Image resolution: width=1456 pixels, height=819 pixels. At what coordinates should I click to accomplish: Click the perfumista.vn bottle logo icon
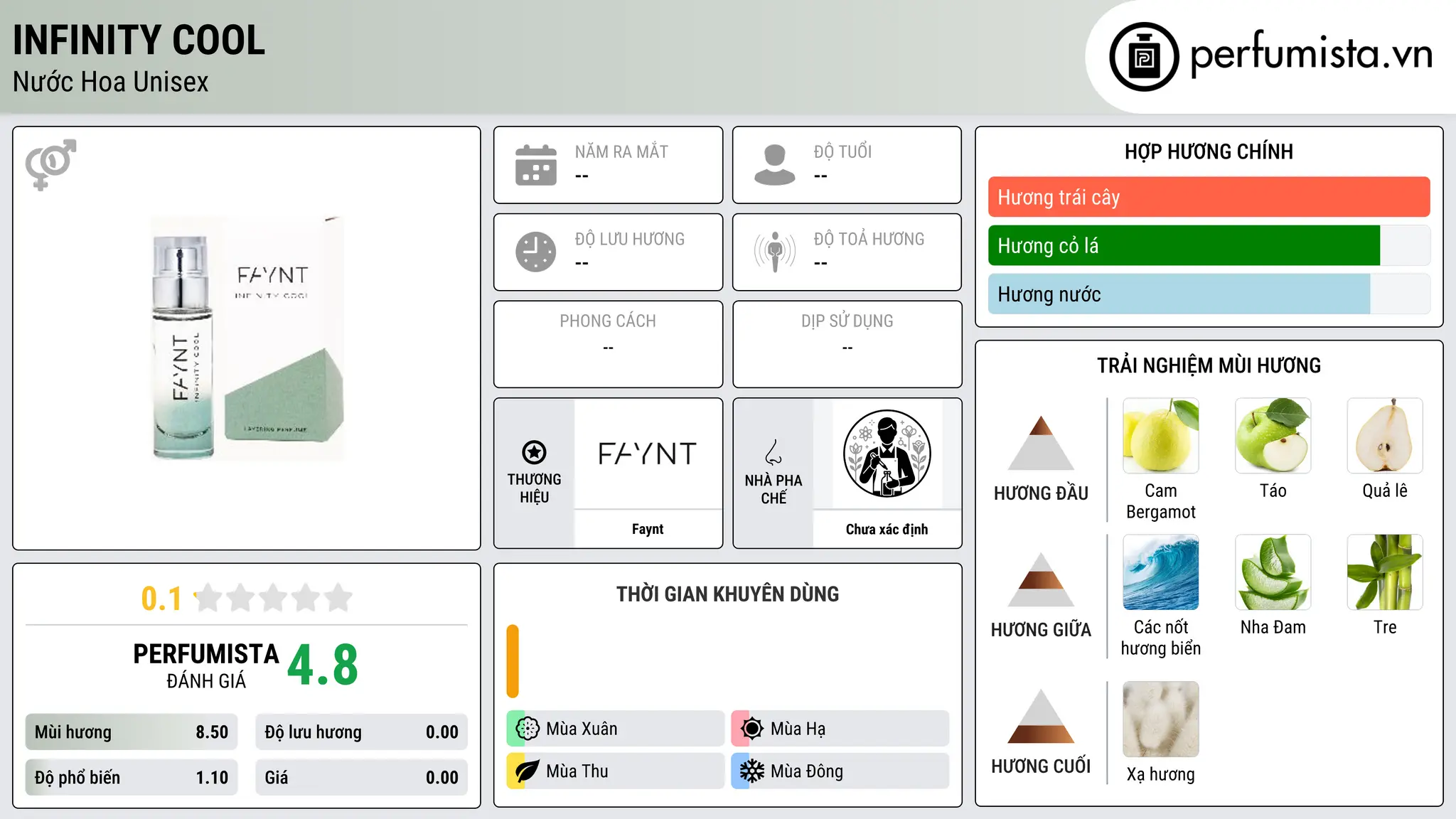pyautogui.click(x=1144, y=57)
